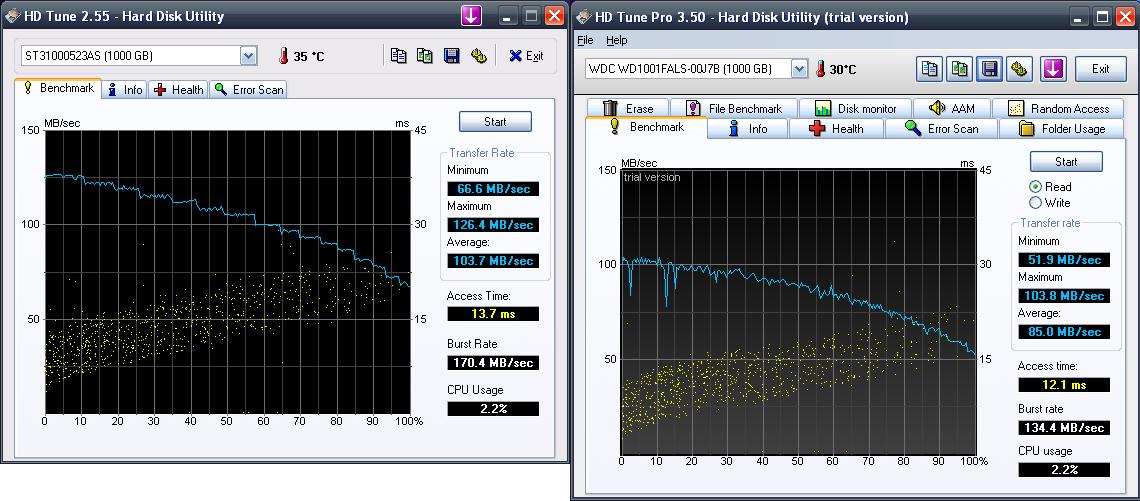Click Exit in HD Tune 2.55 toolbar

[526, 56]
